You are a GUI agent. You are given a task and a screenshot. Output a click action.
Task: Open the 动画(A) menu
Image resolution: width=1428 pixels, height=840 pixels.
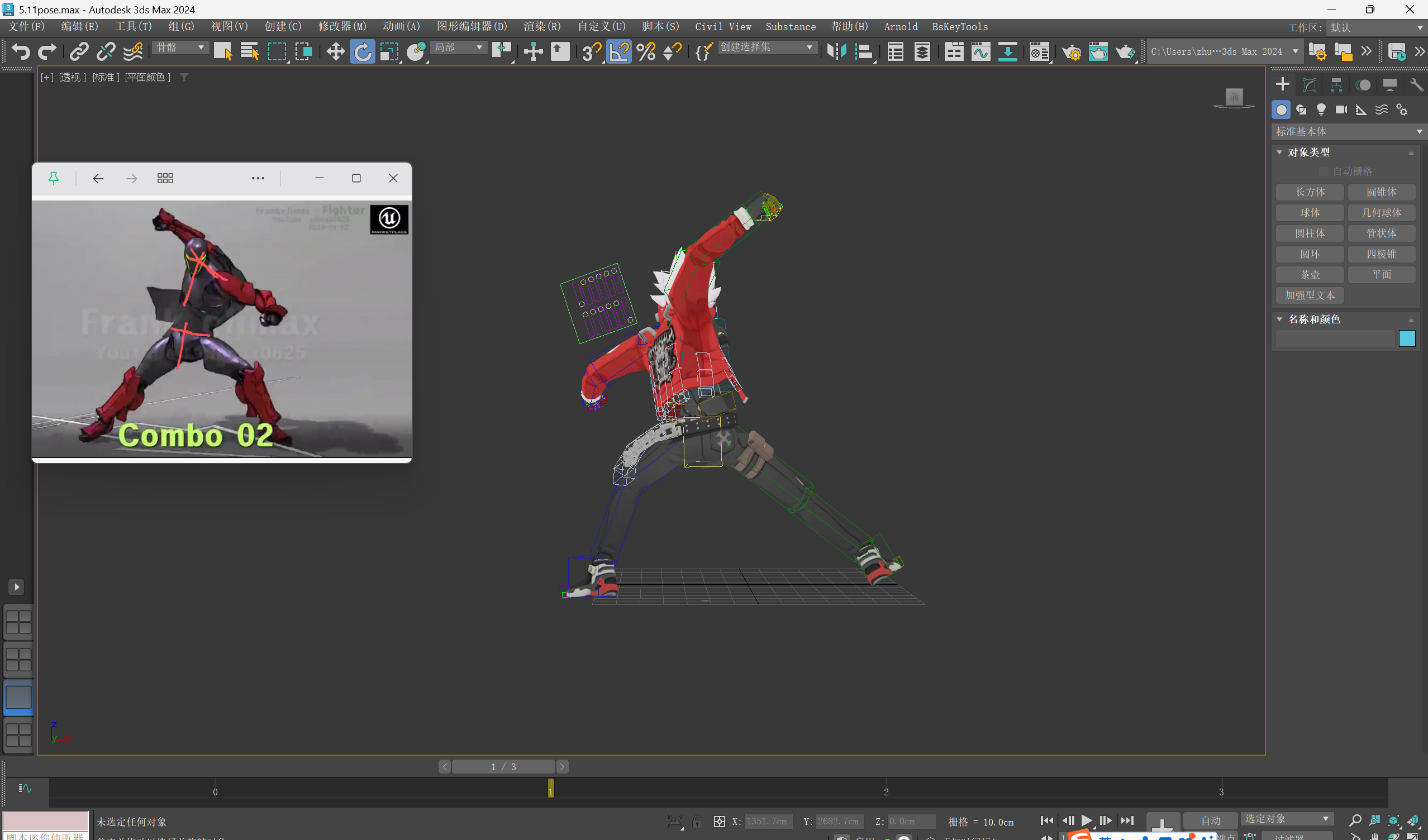pos(401,27)
